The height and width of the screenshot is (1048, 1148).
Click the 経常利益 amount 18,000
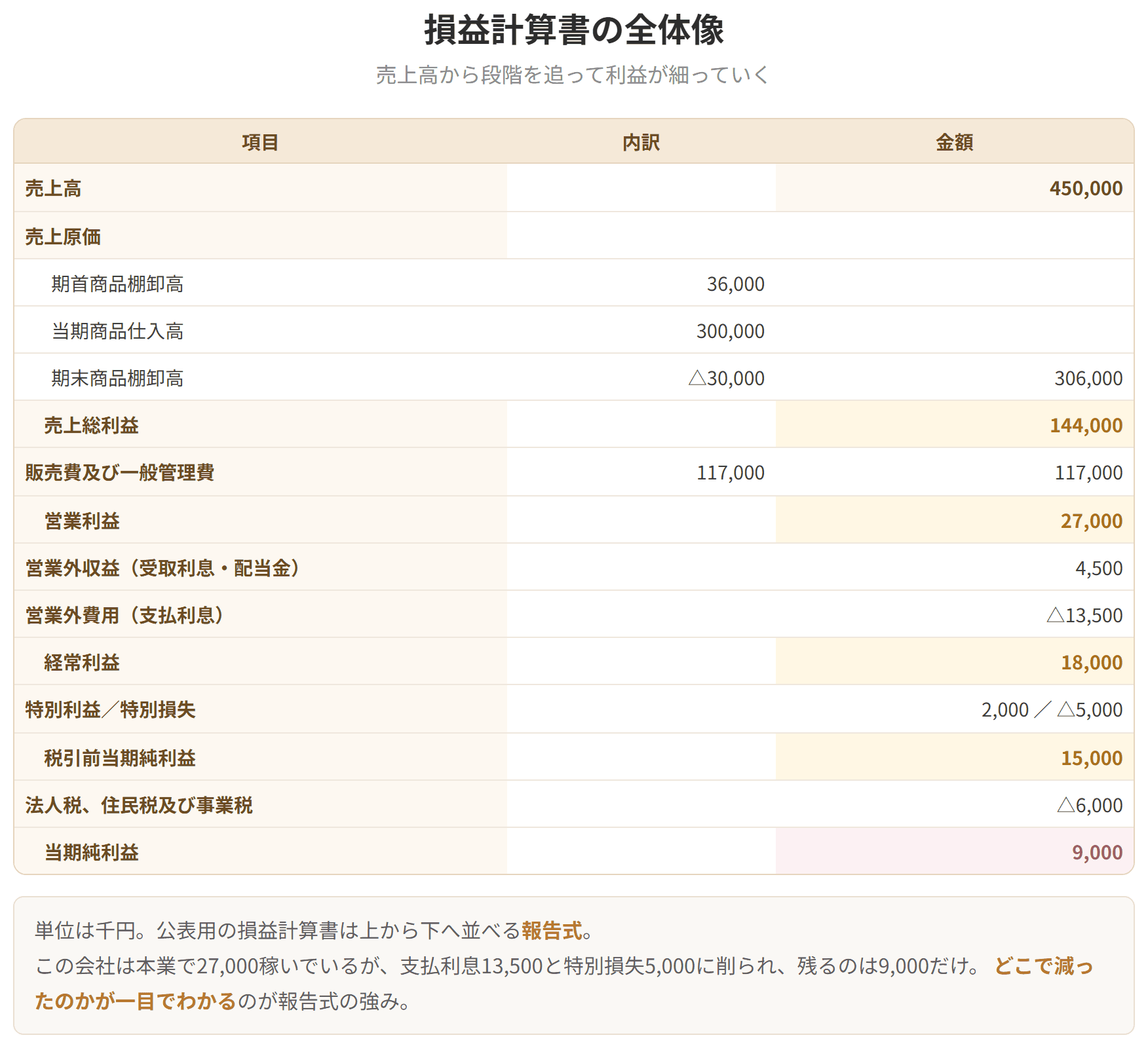[1092, 662]
